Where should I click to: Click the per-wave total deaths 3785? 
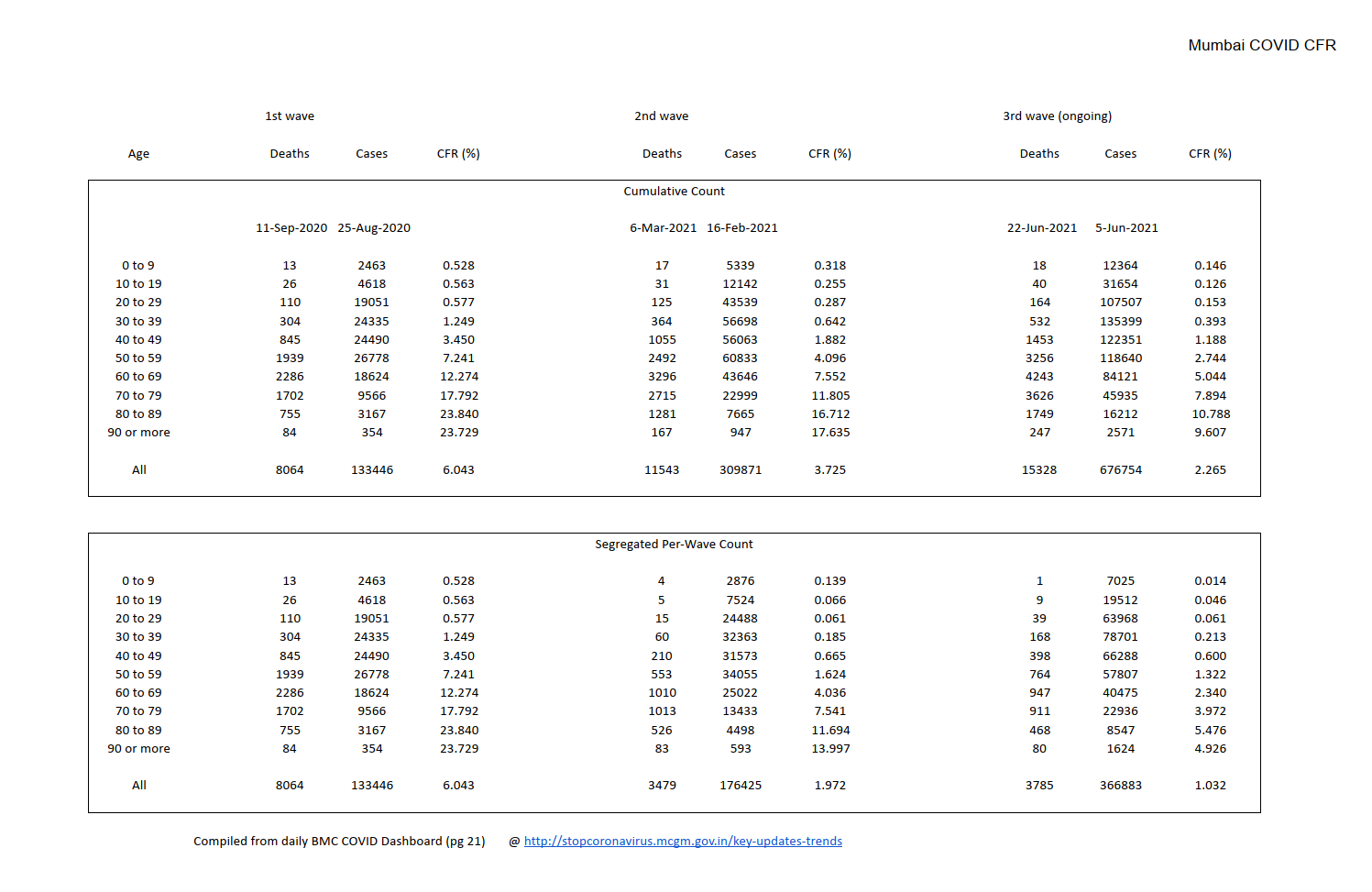tap(1039, 786)
